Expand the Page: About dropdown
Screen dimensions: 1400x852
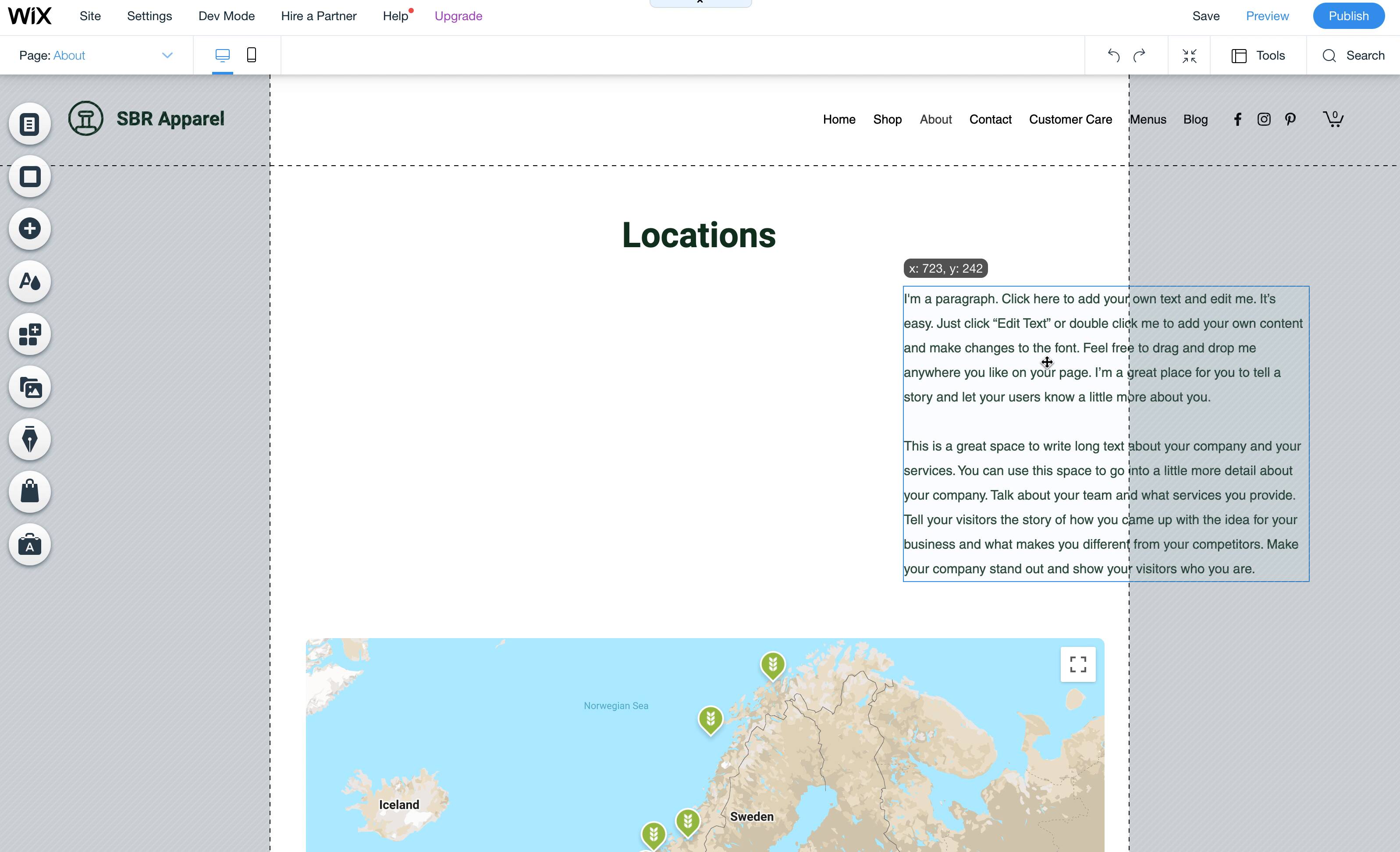coord(167,55)
